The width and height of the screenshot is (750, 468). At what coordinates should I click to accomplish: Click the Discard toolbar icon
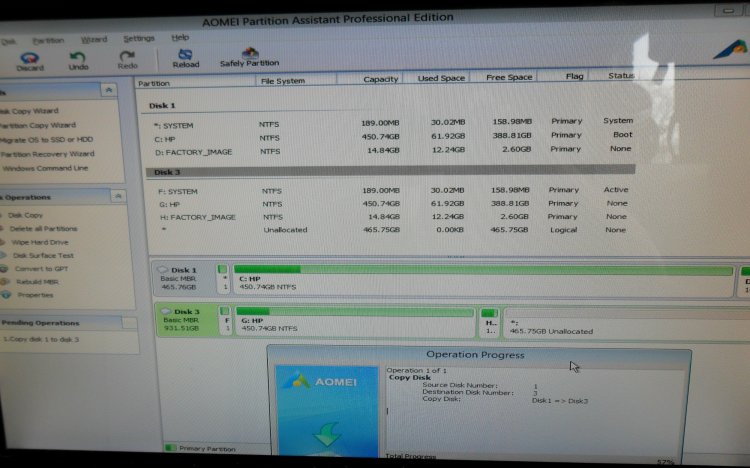30,62
